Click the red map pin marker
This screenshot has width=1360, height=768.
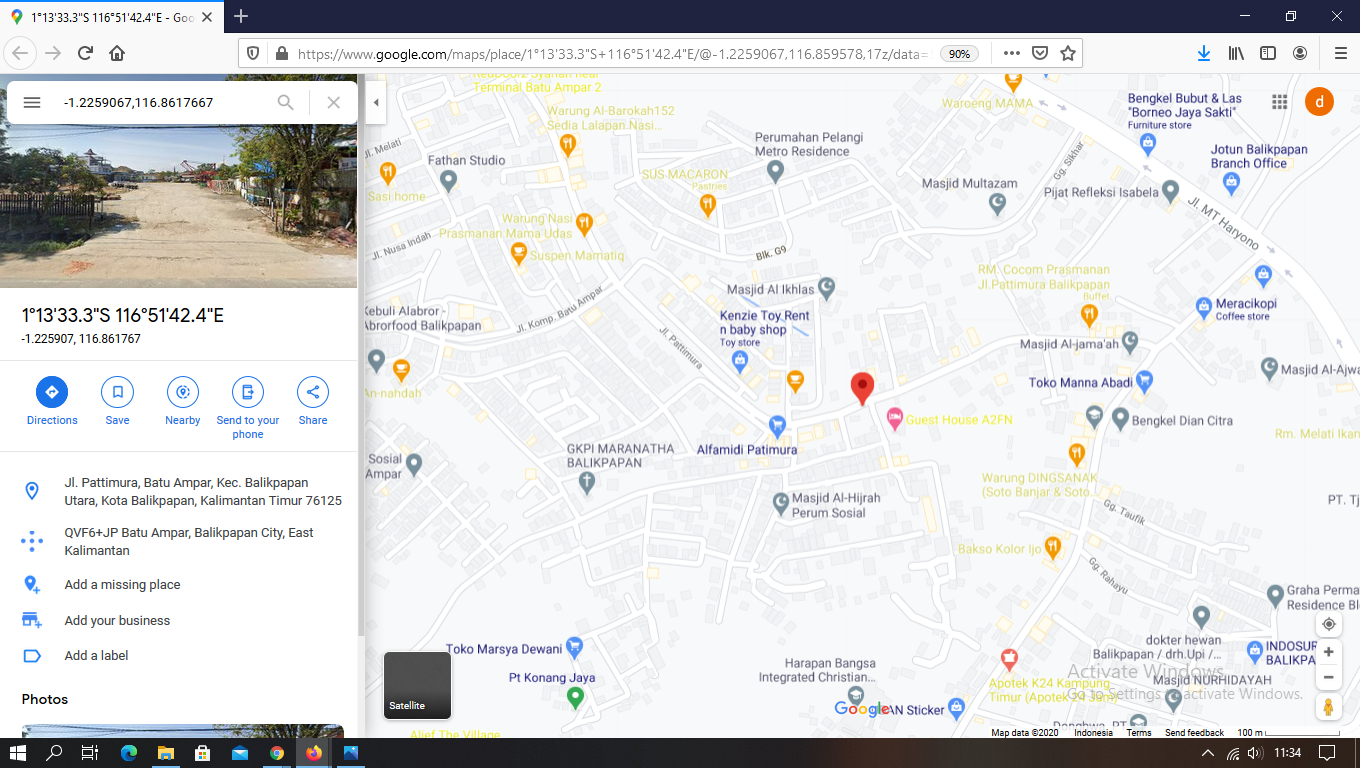click(862, 387)
